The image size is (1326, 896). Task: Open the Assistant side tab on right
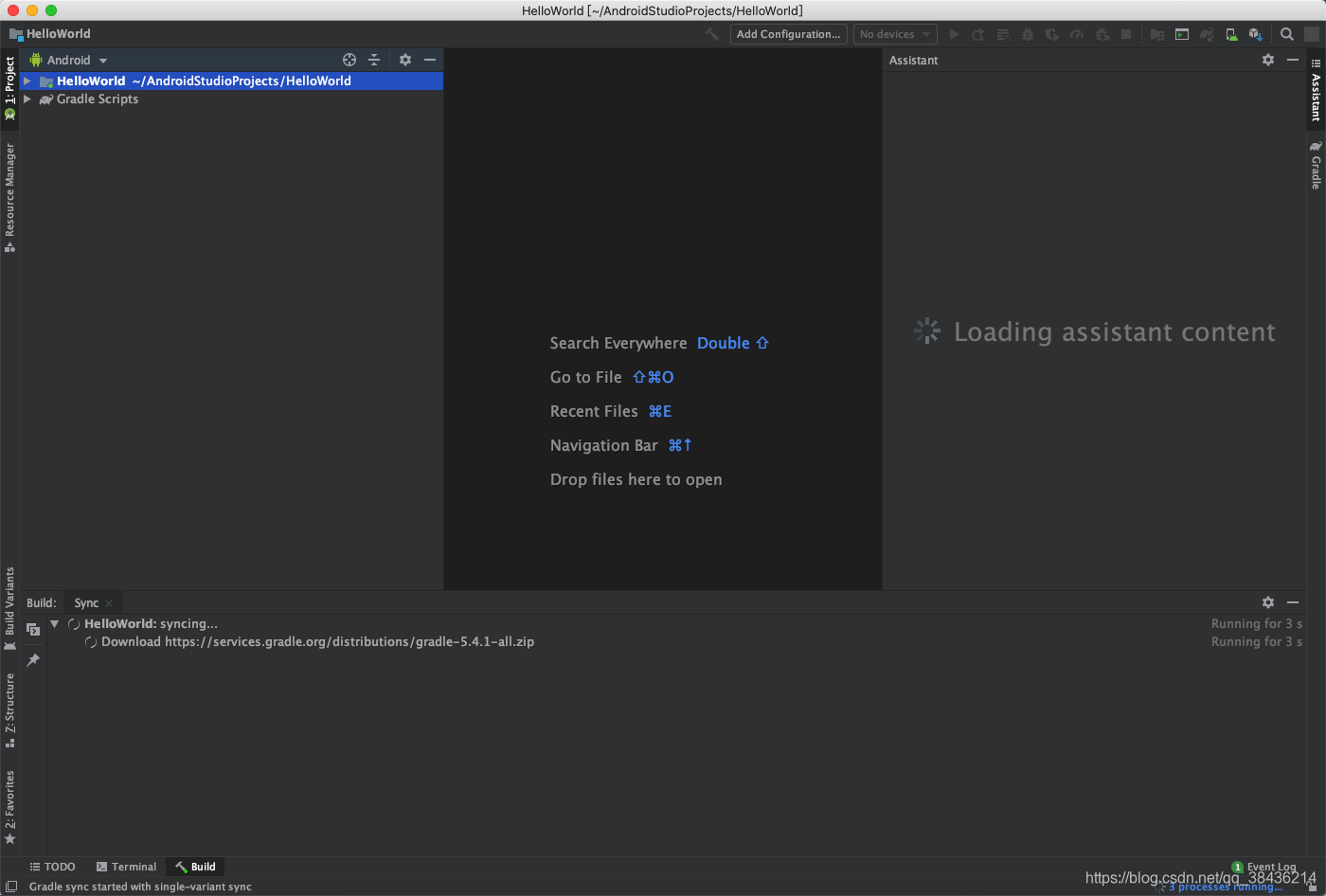[1316, 89]
